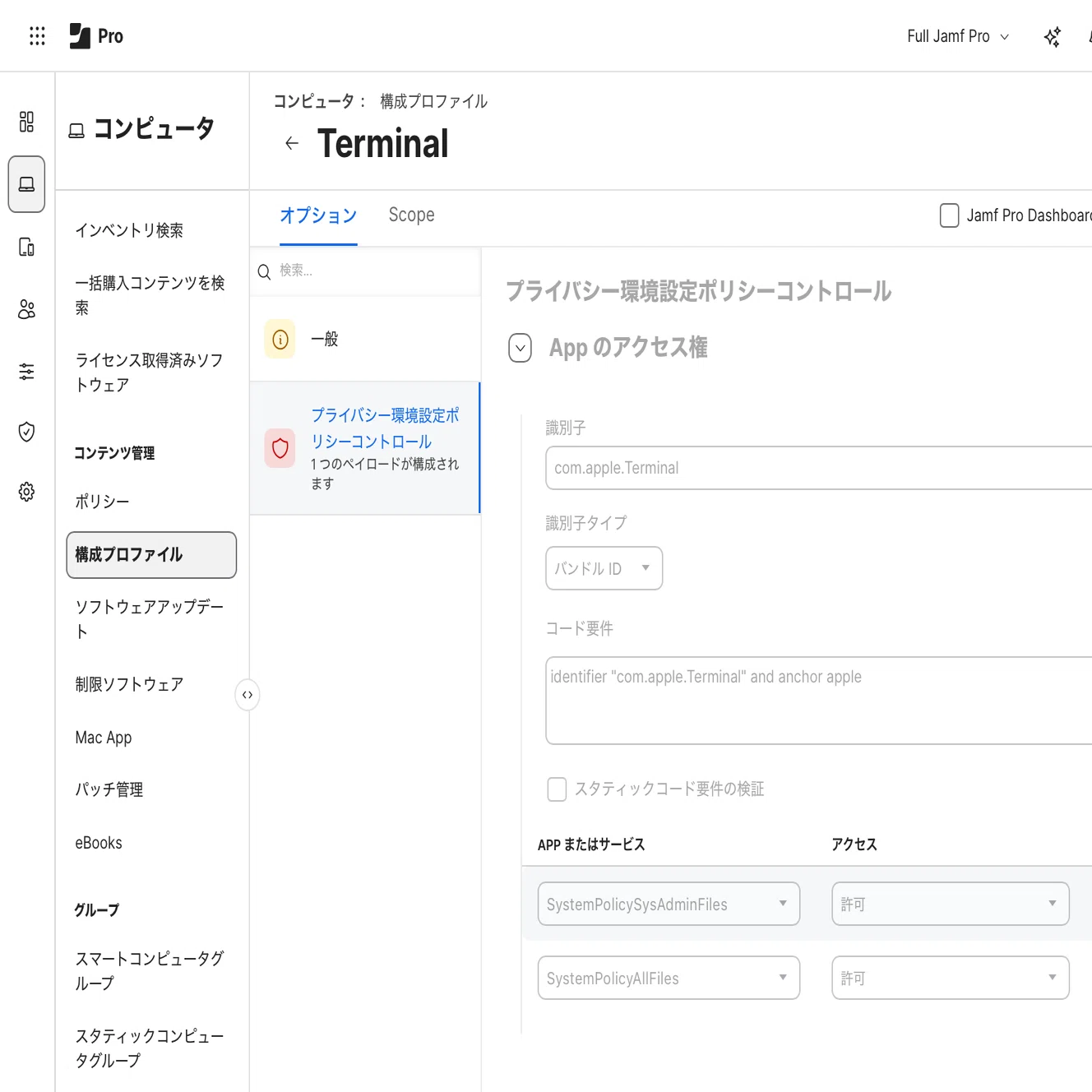This screenshot has height=1092, width=1092.
Task: Open the sliders configuration sidebar icon
Action: [26, 372]
